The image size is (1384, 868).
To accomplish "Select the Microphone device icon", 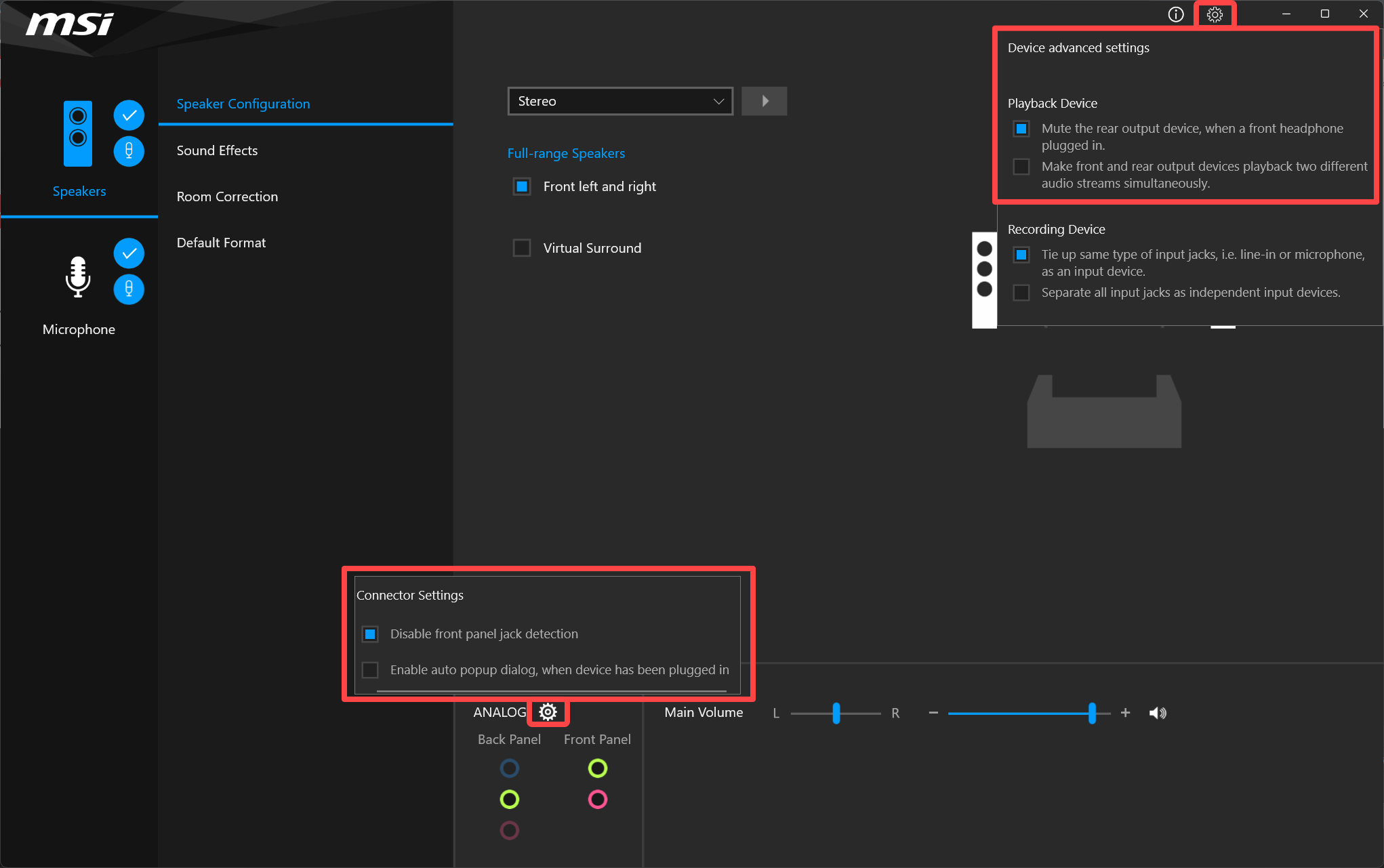I will (x=78, y=276).
